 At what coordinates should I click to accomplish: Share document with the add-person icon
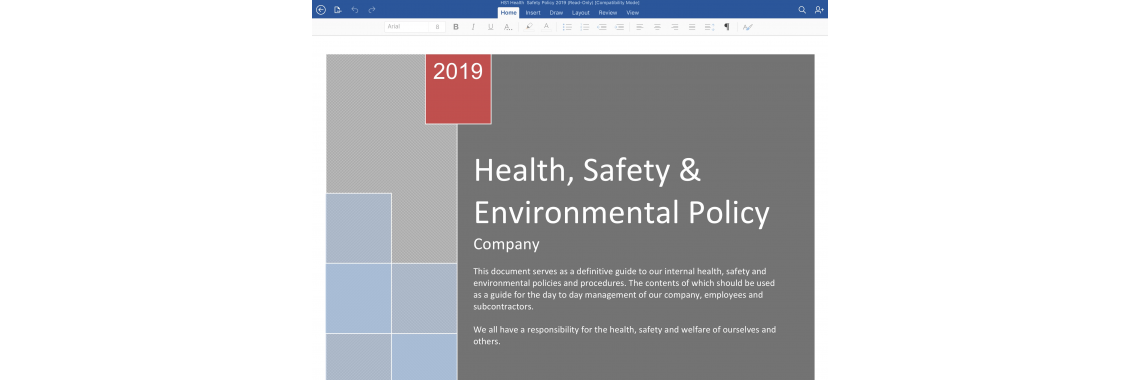pos(819,9)
